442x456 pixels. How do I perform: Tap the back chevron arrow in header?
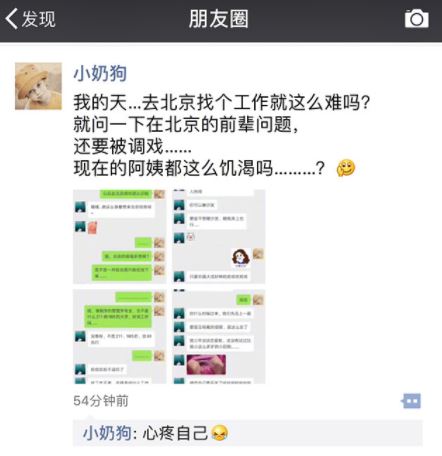click(x=11, y=19)
